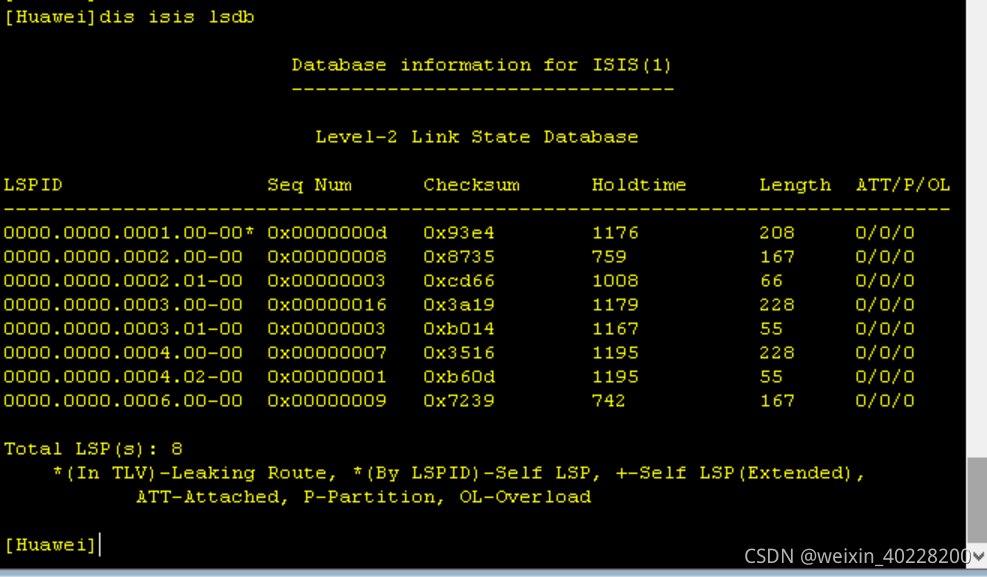Click checksum value 0x93e4

(x=459, y=233)
